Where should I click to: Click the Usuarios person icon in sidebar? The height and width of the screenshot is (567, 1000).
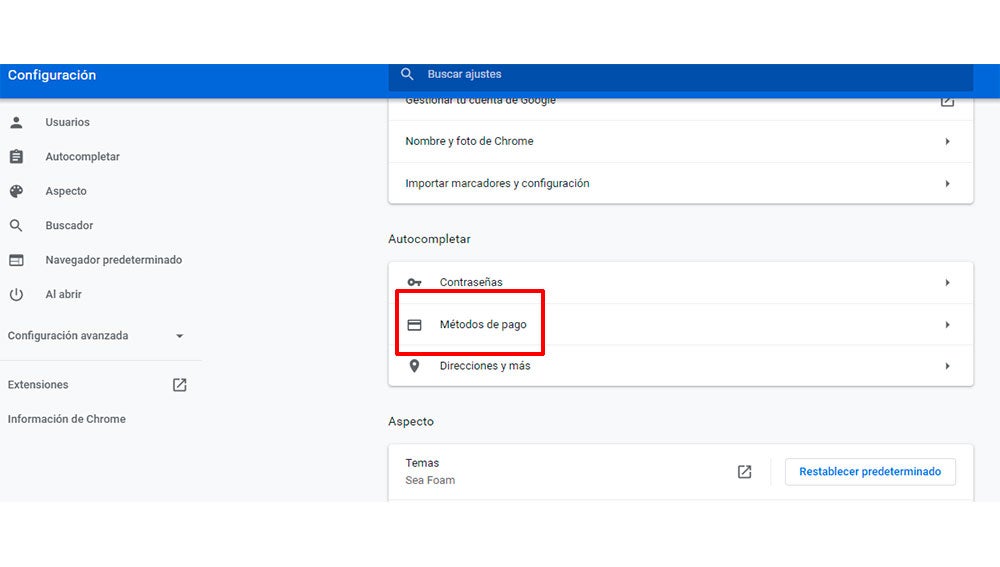[x=17, y=122]
